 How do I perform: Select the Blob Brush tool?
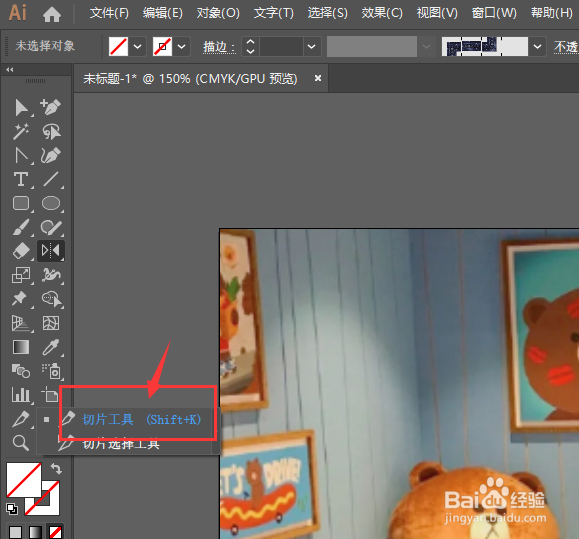51,227
